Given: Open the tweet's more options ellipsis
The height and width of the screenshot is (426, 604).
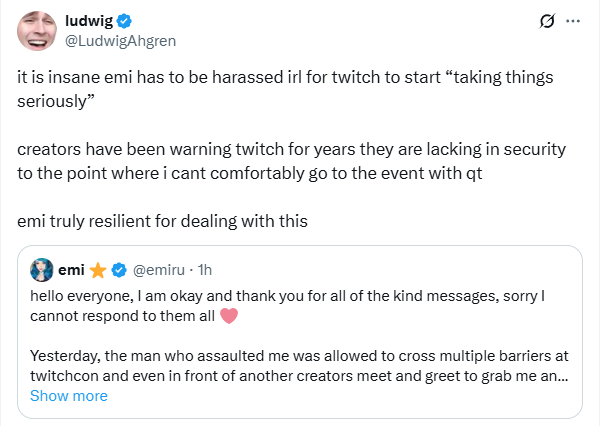Looking at the screenshot, I should tap(573, 21).
